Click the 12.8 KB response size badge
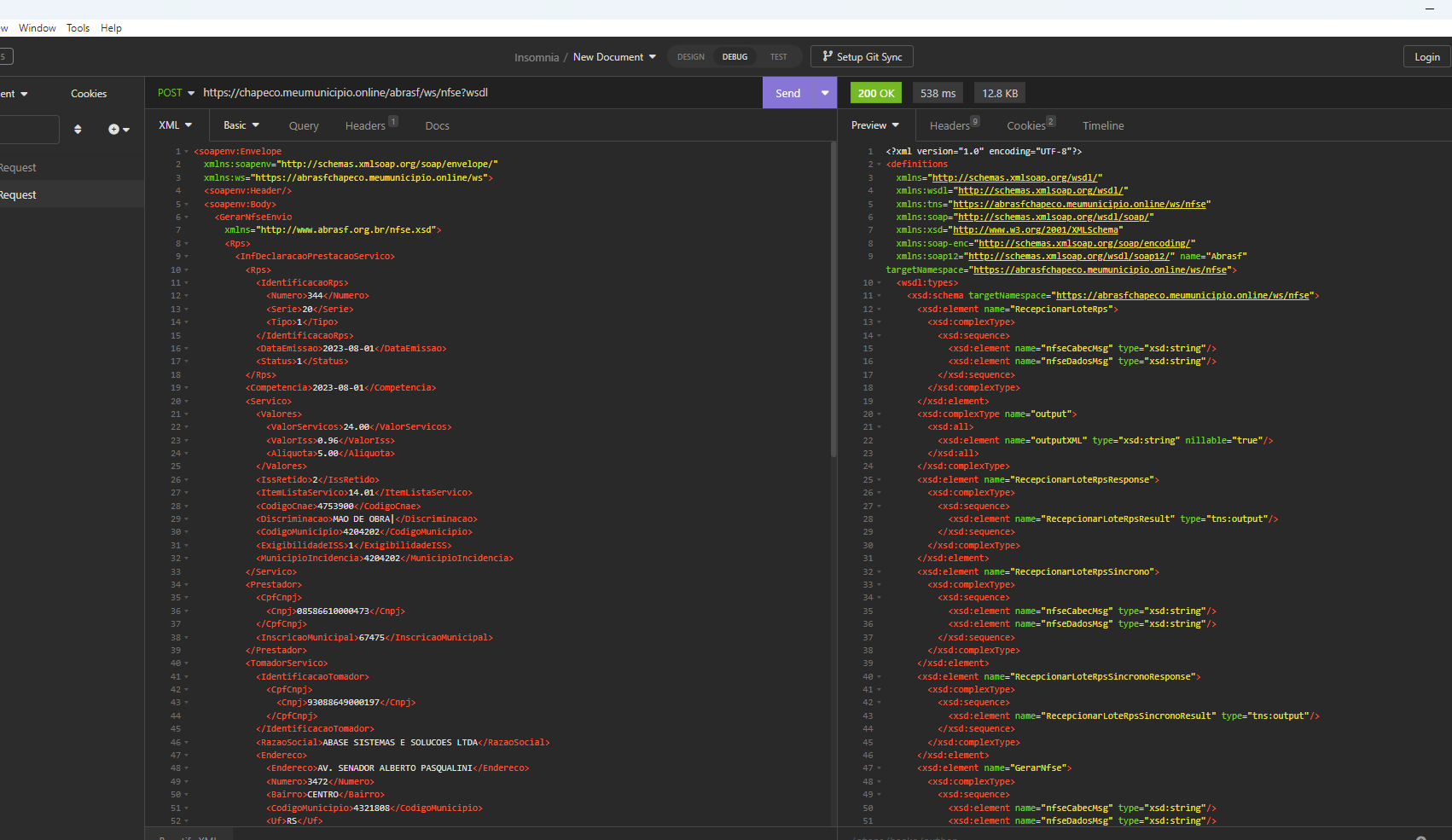This screenshot has width=1452, height=840. coord(1000,93)
